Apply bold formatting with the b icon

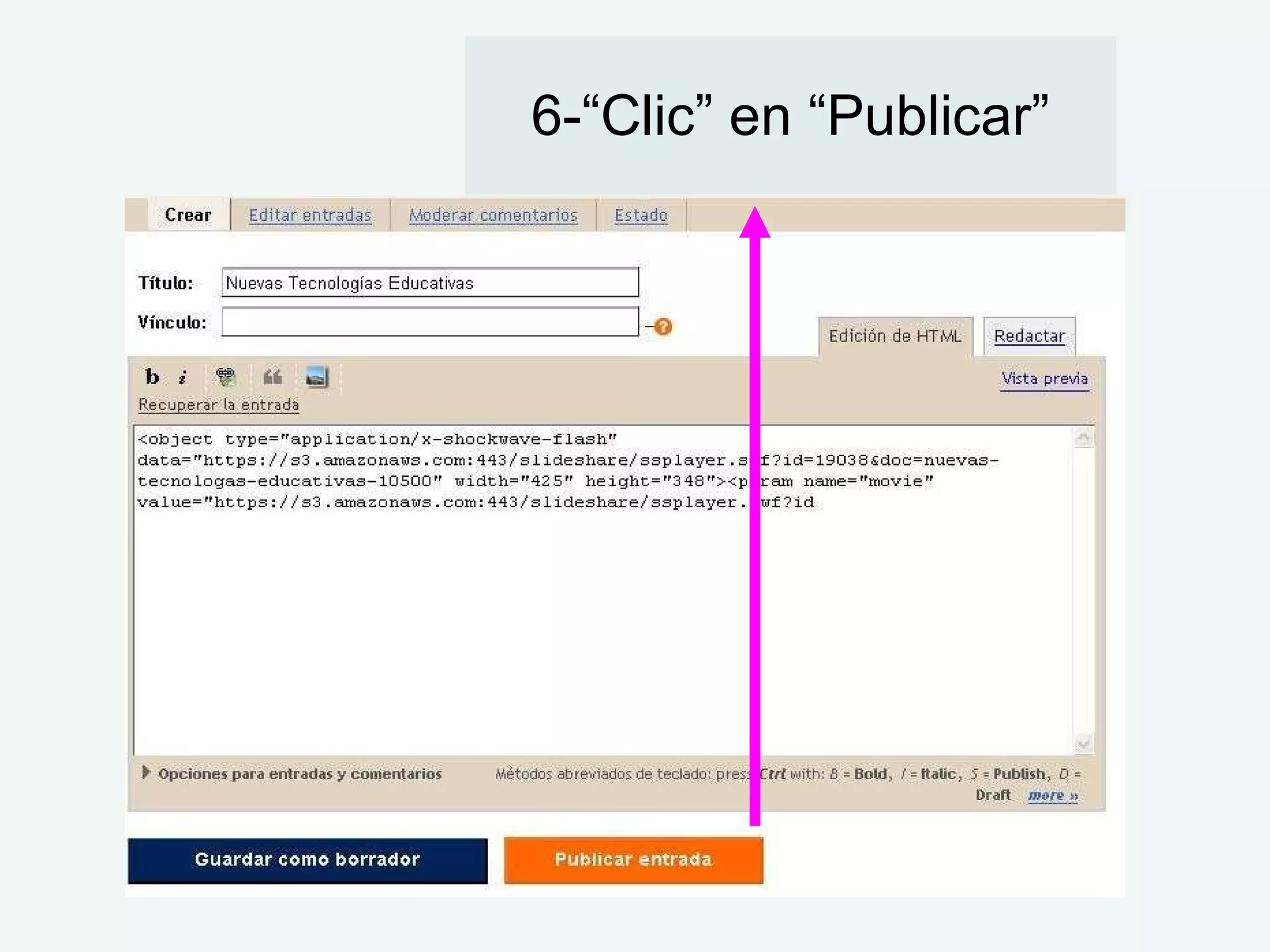click(152, 377)
